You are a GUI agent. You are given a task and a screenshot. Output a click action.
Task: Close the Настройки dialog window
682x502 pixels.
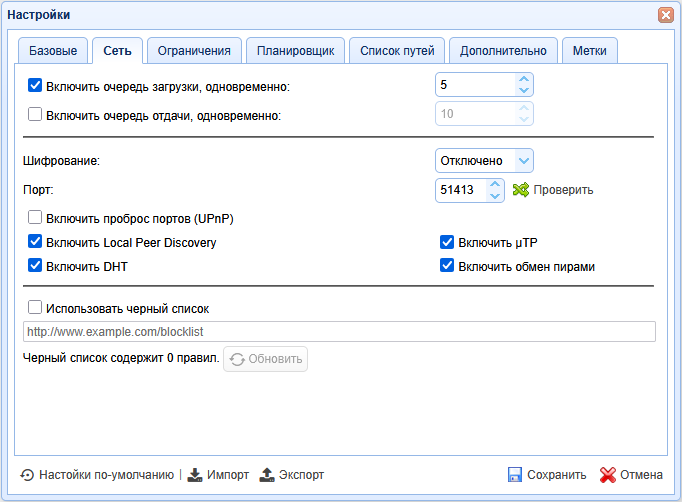[x=665, y=15]
